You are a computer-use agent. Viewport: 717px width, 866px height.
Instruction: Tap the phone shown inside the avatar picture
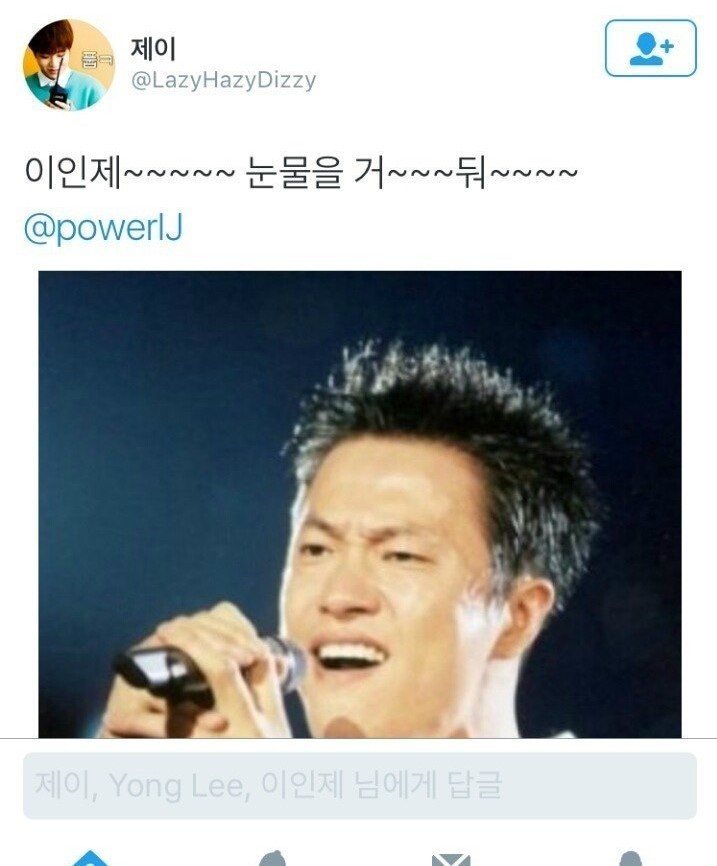(x=57, y=95)
